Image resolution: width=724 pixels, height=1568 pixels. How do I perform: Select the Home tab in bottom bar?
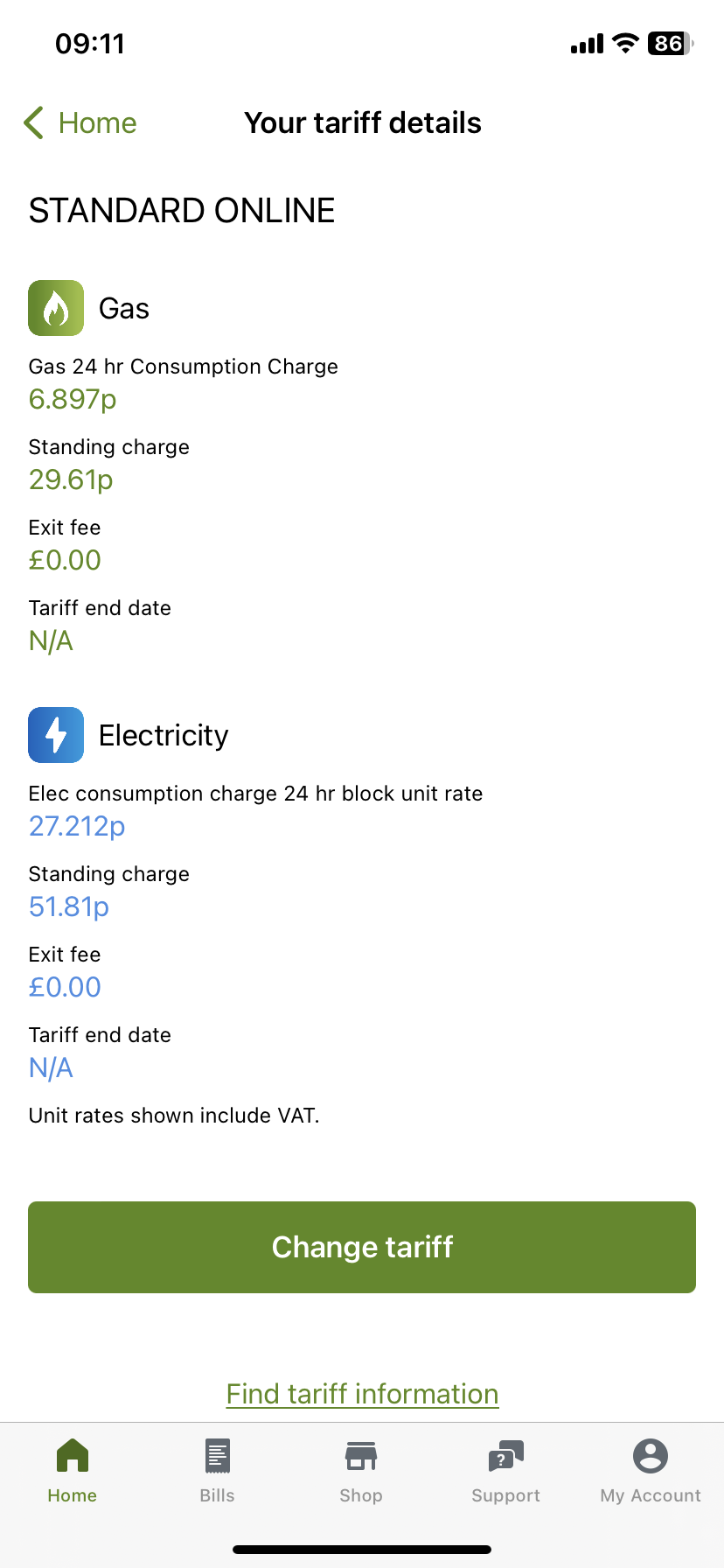tap(73, 1470)
